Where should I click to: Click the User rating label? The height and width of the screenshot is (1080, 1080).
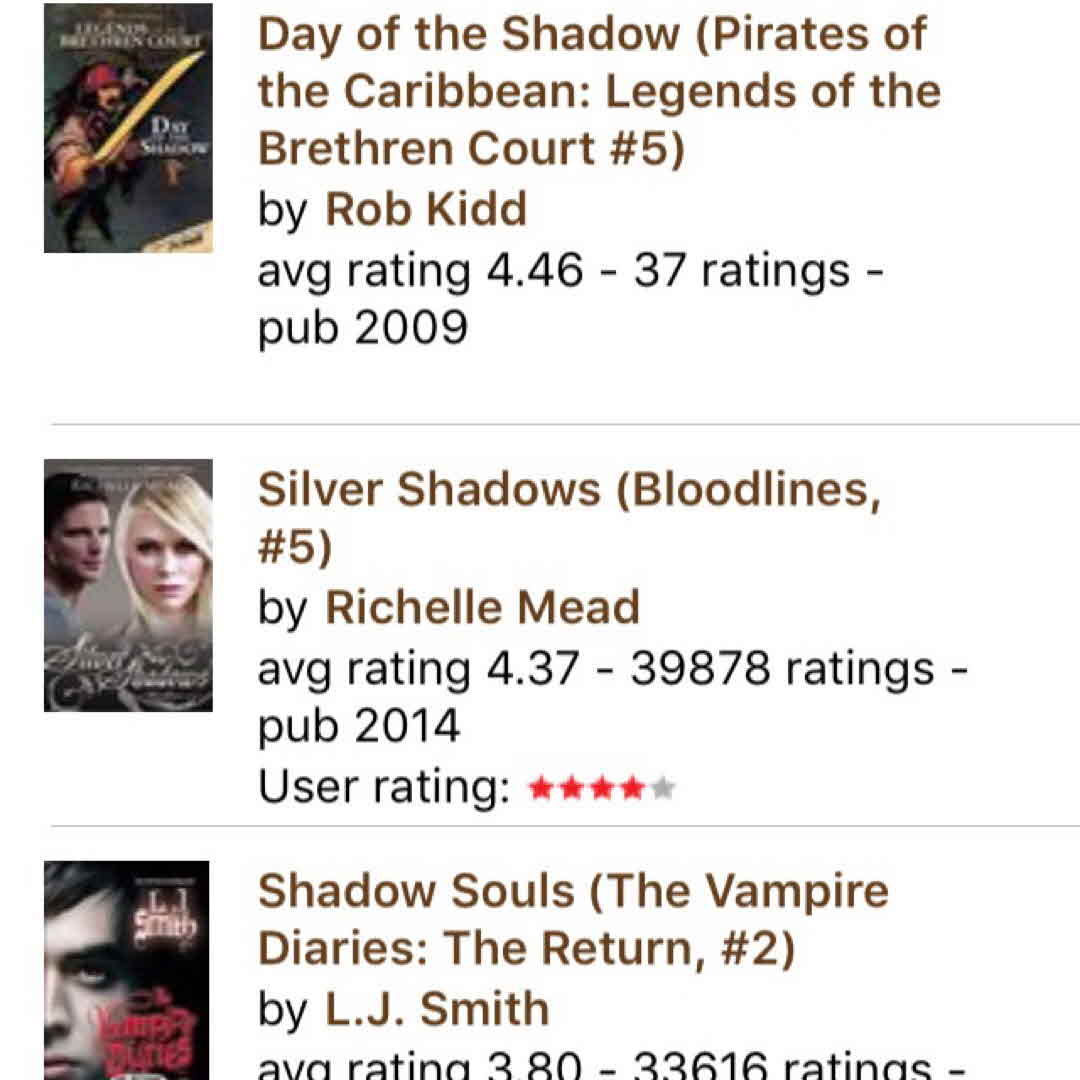[384, 787]
